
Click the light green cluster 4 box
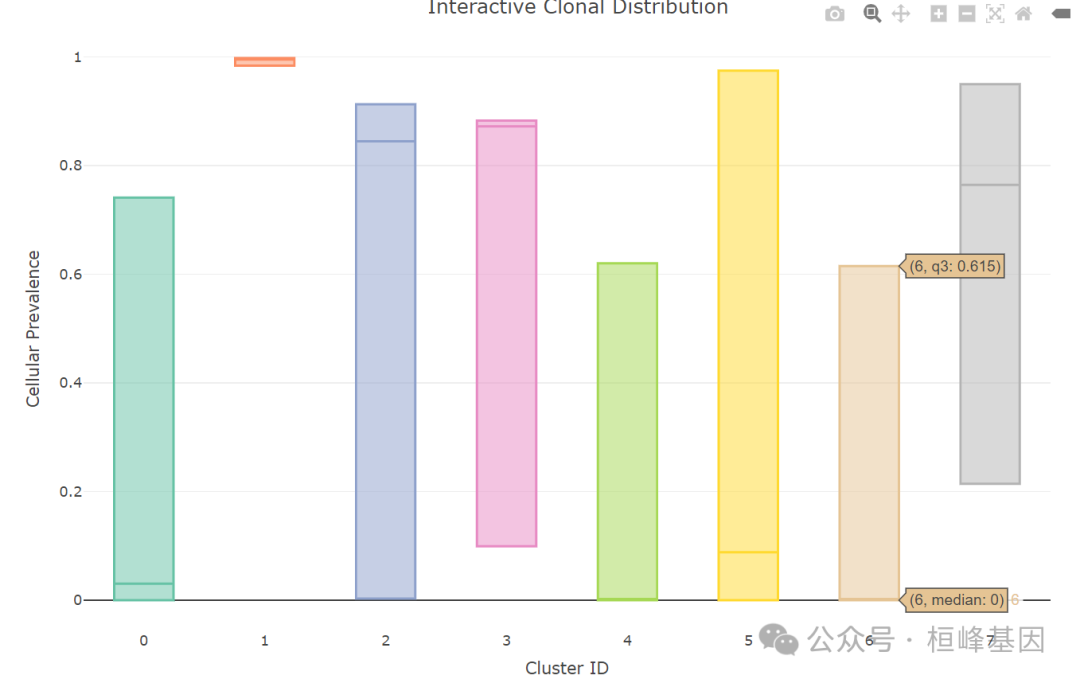click(x=627, y=430)
